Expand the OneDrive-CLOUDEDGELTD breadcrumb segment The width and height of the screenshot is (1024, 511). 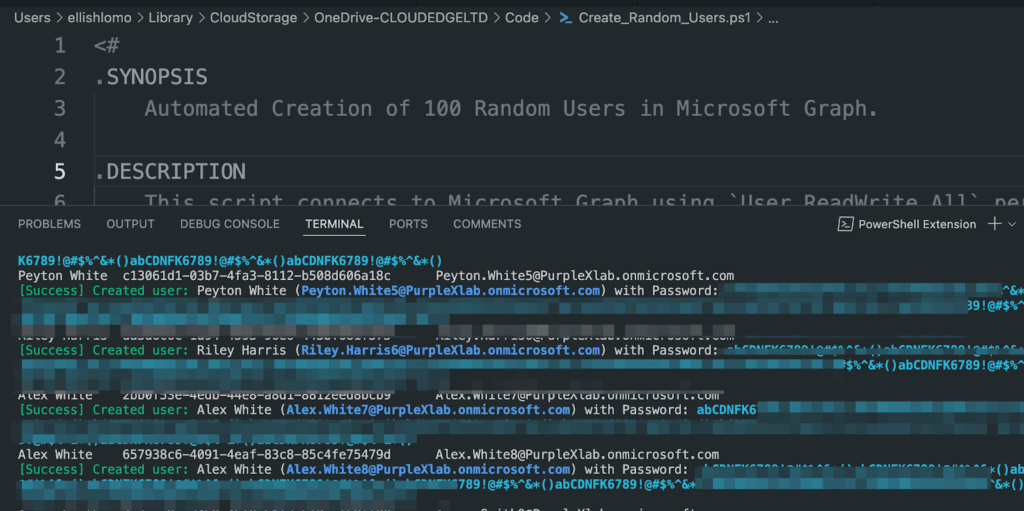click(401, 18)
